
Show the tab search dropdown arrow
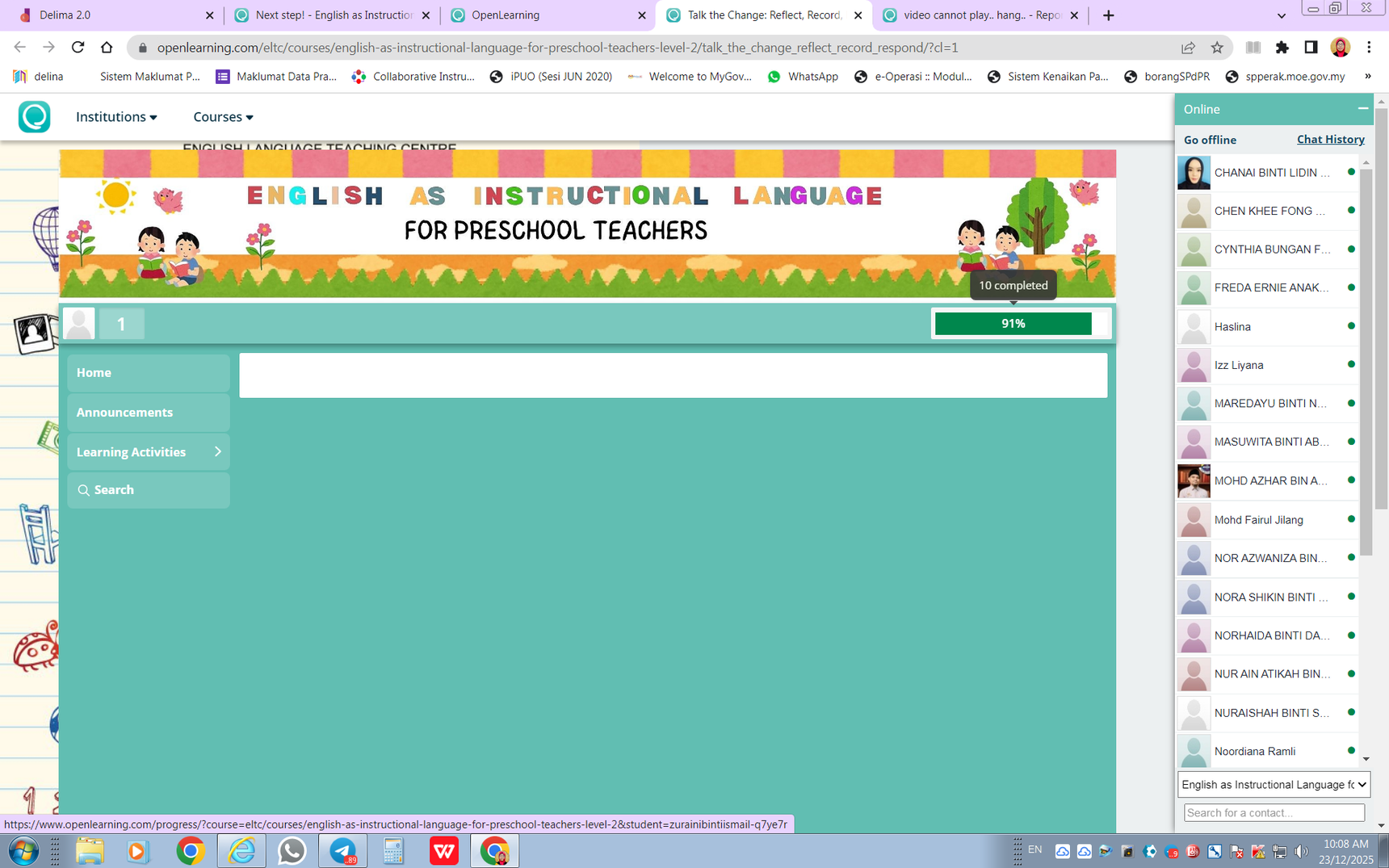click(x=1281, y=15)
